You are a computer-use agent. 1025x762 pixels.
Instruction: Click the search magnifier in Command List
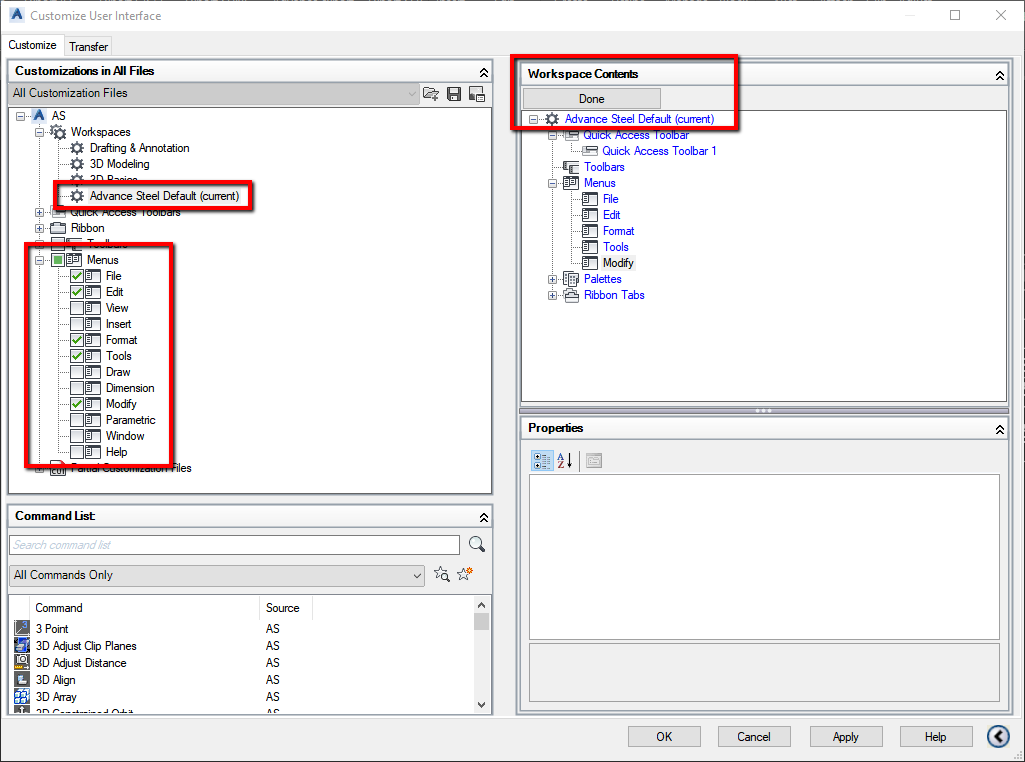pyautogui.click(x=477, y=543)
